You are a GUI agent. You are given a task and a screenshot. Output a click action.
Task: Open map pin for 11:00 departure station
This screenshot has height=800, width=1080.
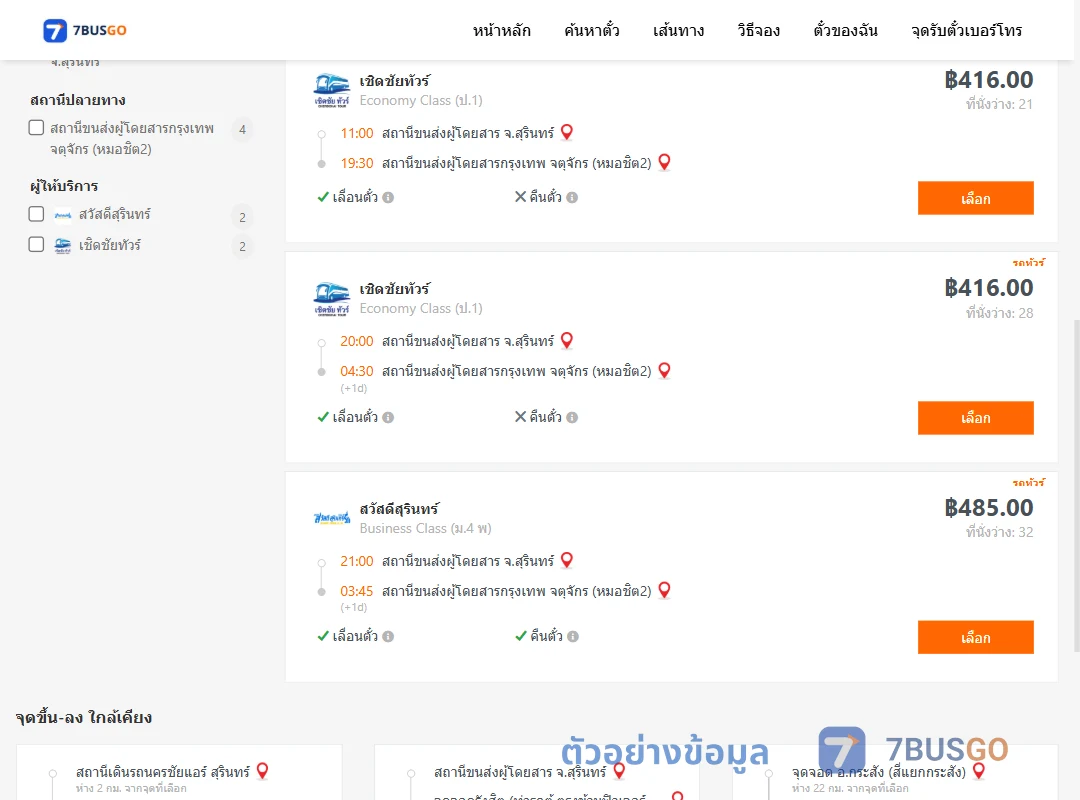point(567,132)
